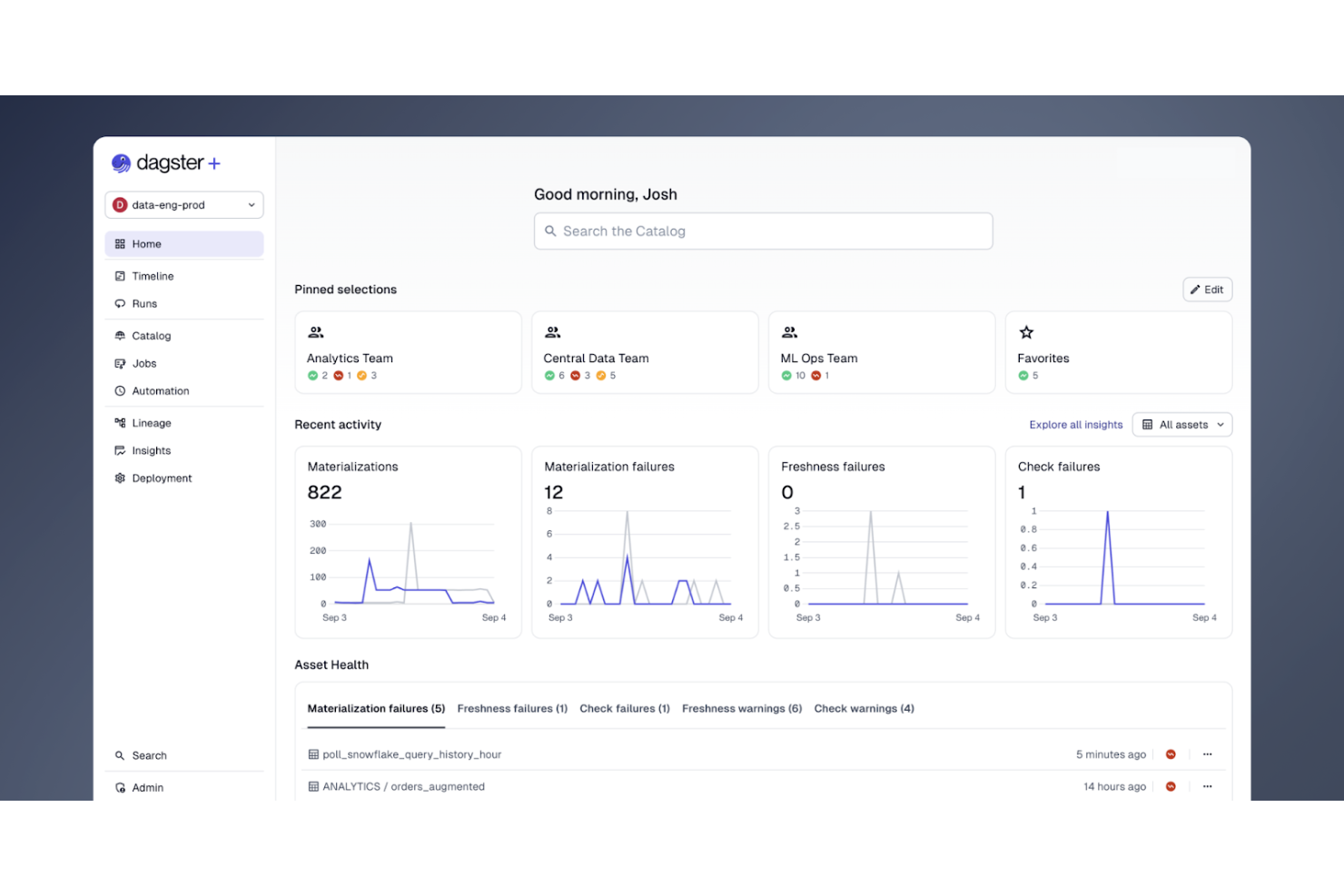Open the Timeline view from the sidebar

coord(153,275)
